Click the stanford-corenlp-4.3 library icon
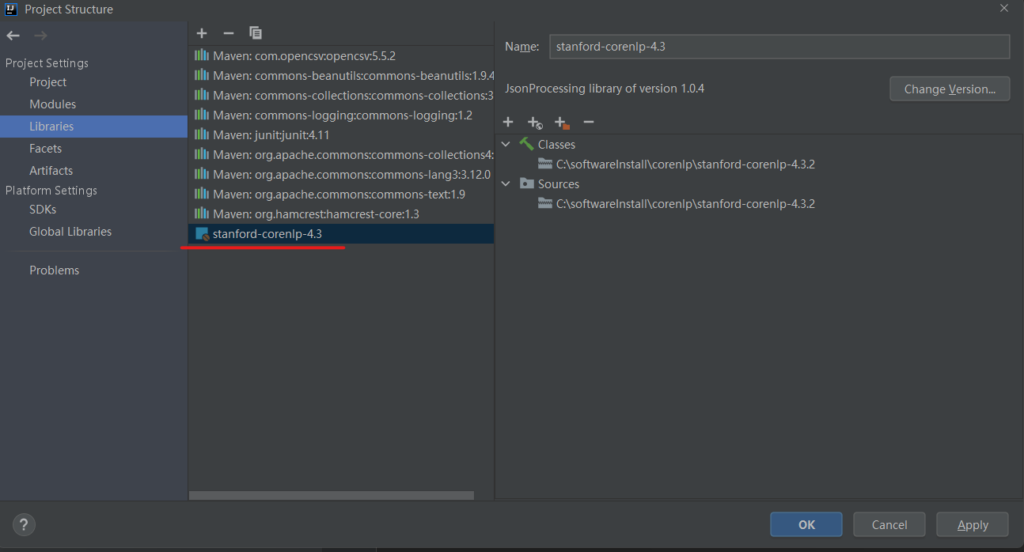This screenshot has height=552, width=1024. tap(202, 234)
